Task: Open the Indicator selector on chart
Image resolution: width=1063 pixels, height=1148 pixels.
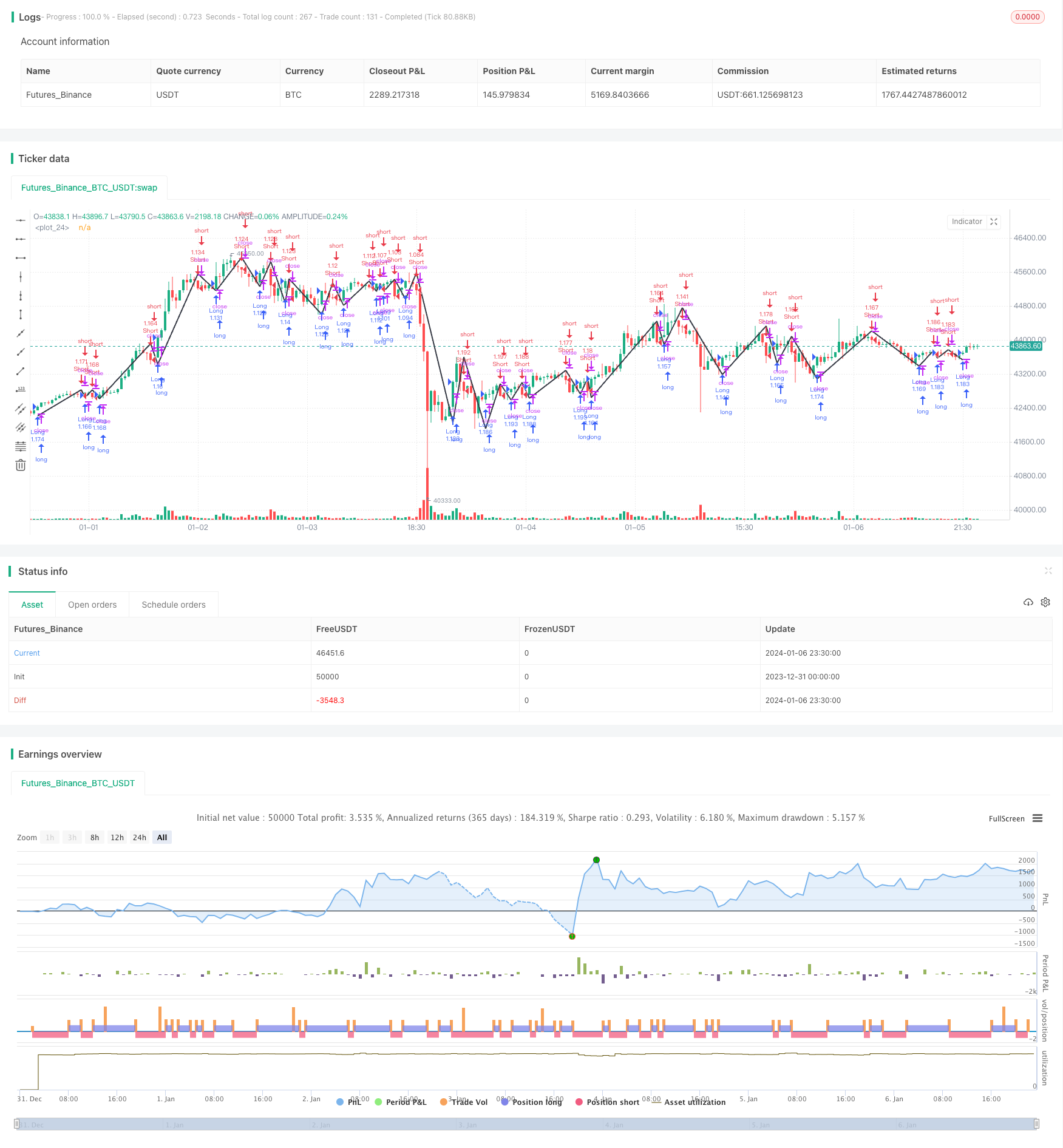Action: (966, 222)
